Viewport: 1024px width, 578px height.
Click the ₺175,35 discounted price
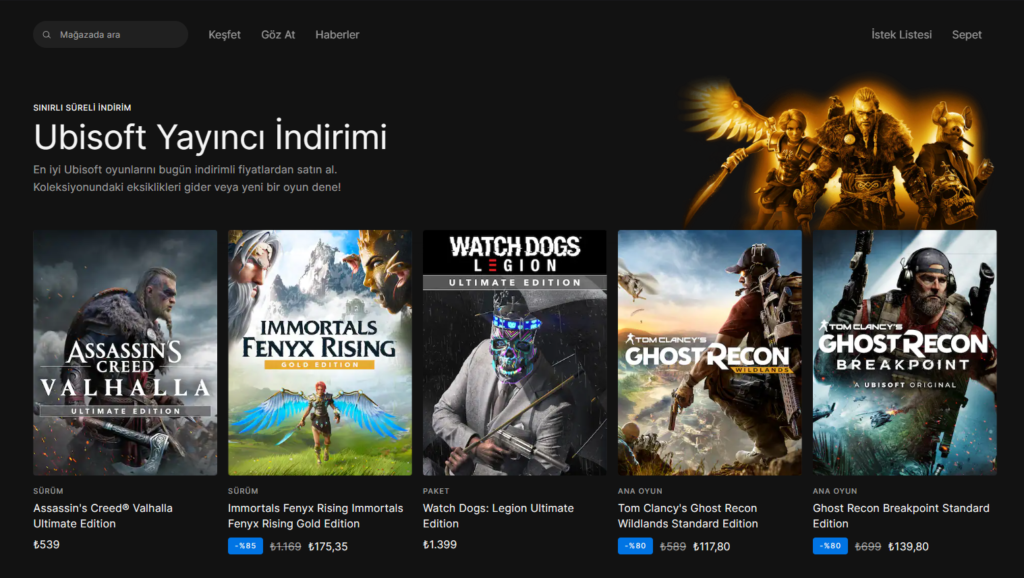[x=328, y=547]
